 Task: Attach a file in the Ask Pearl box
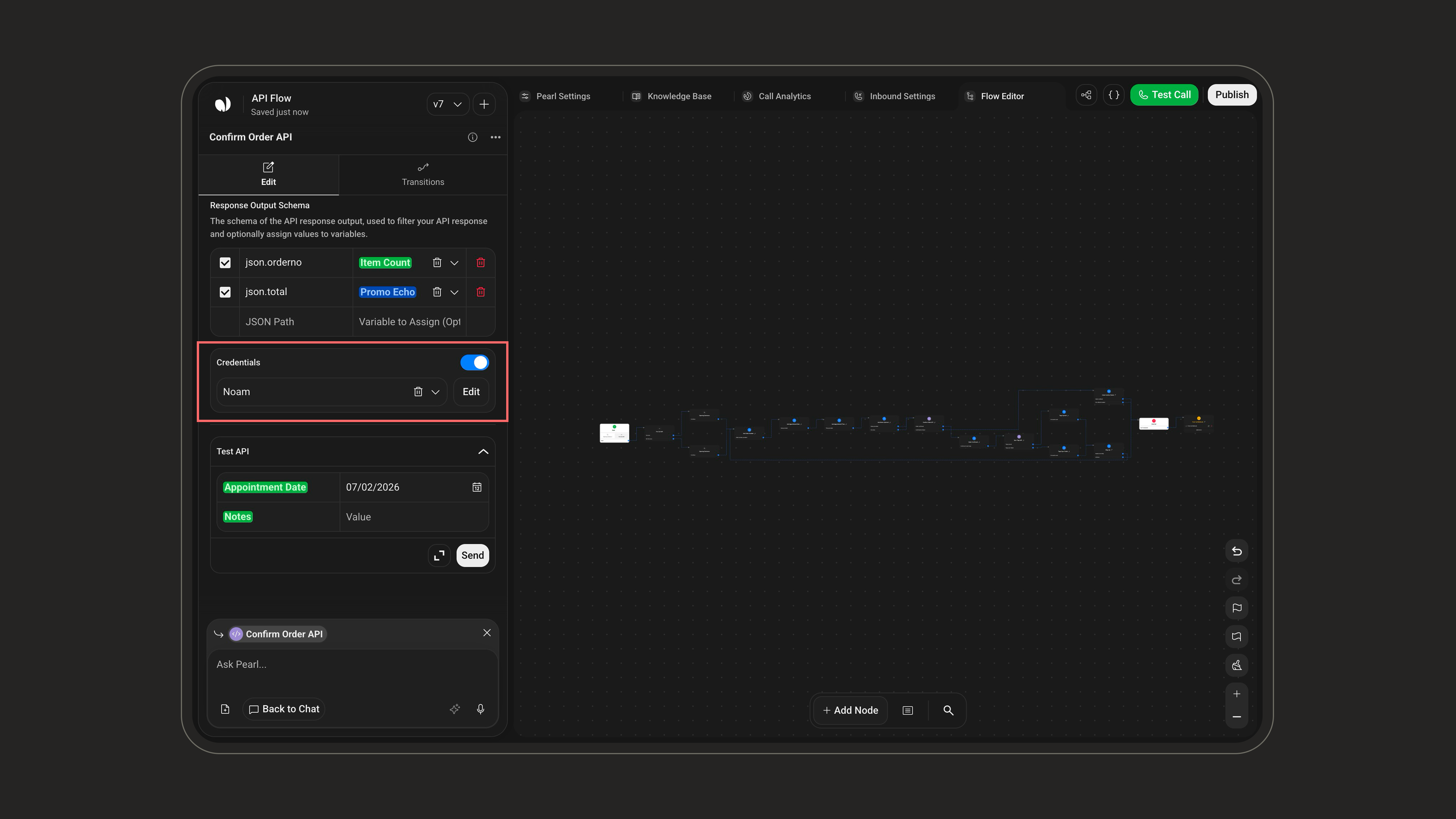click(225, 709)
